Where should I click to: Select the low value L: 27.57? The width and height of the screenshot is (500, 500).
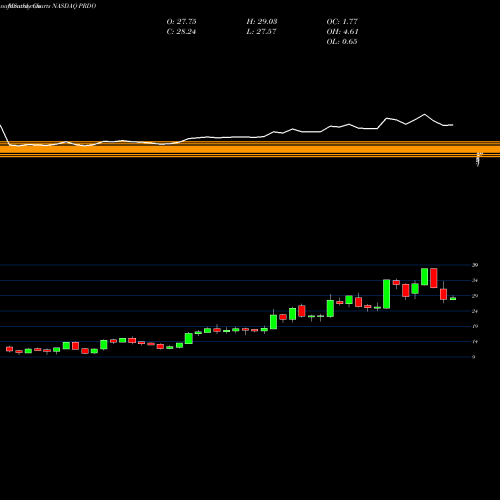(261, 32)
